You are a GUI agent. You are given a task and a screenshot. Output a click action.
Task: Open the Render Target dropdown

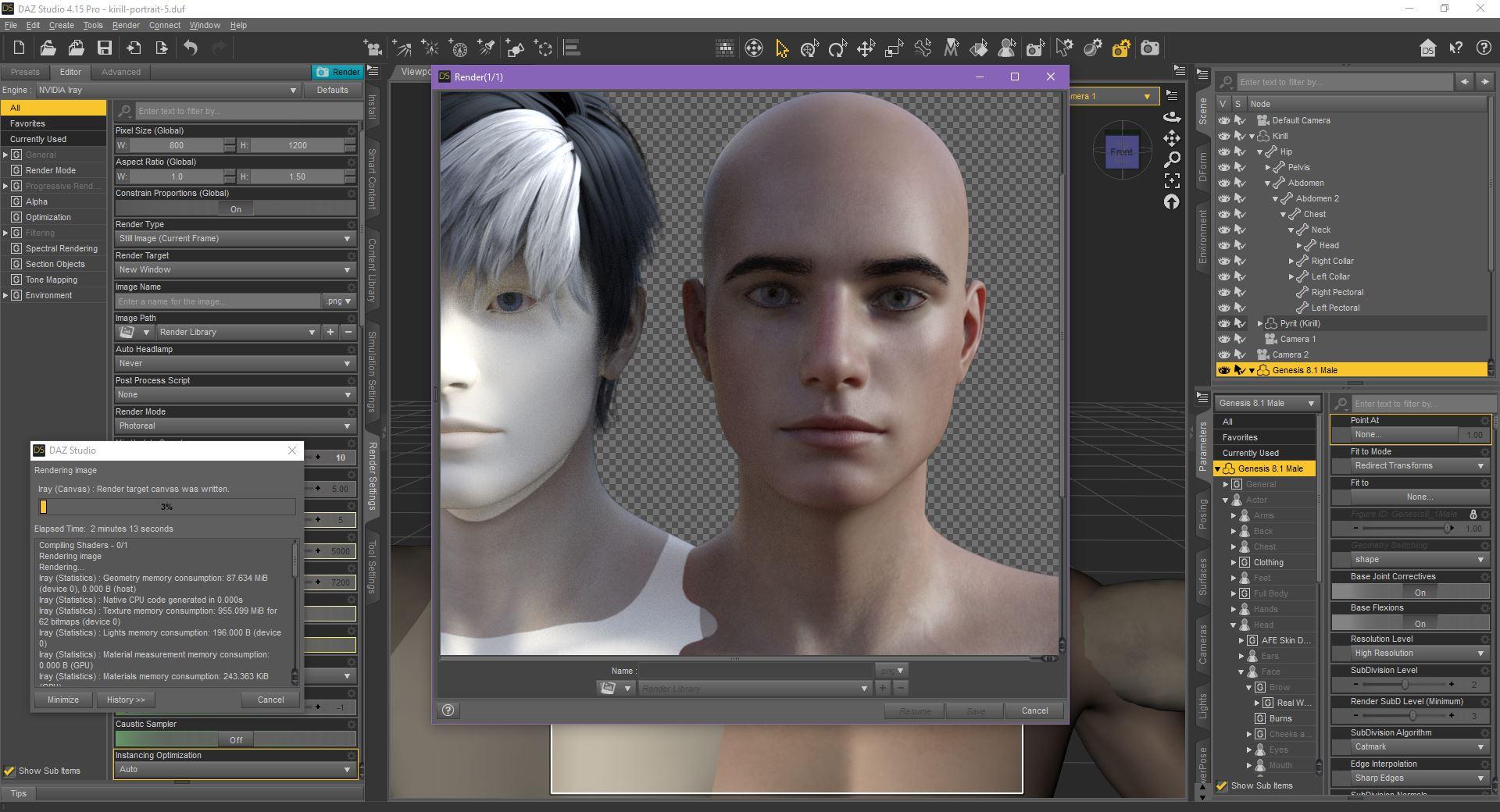234,269
